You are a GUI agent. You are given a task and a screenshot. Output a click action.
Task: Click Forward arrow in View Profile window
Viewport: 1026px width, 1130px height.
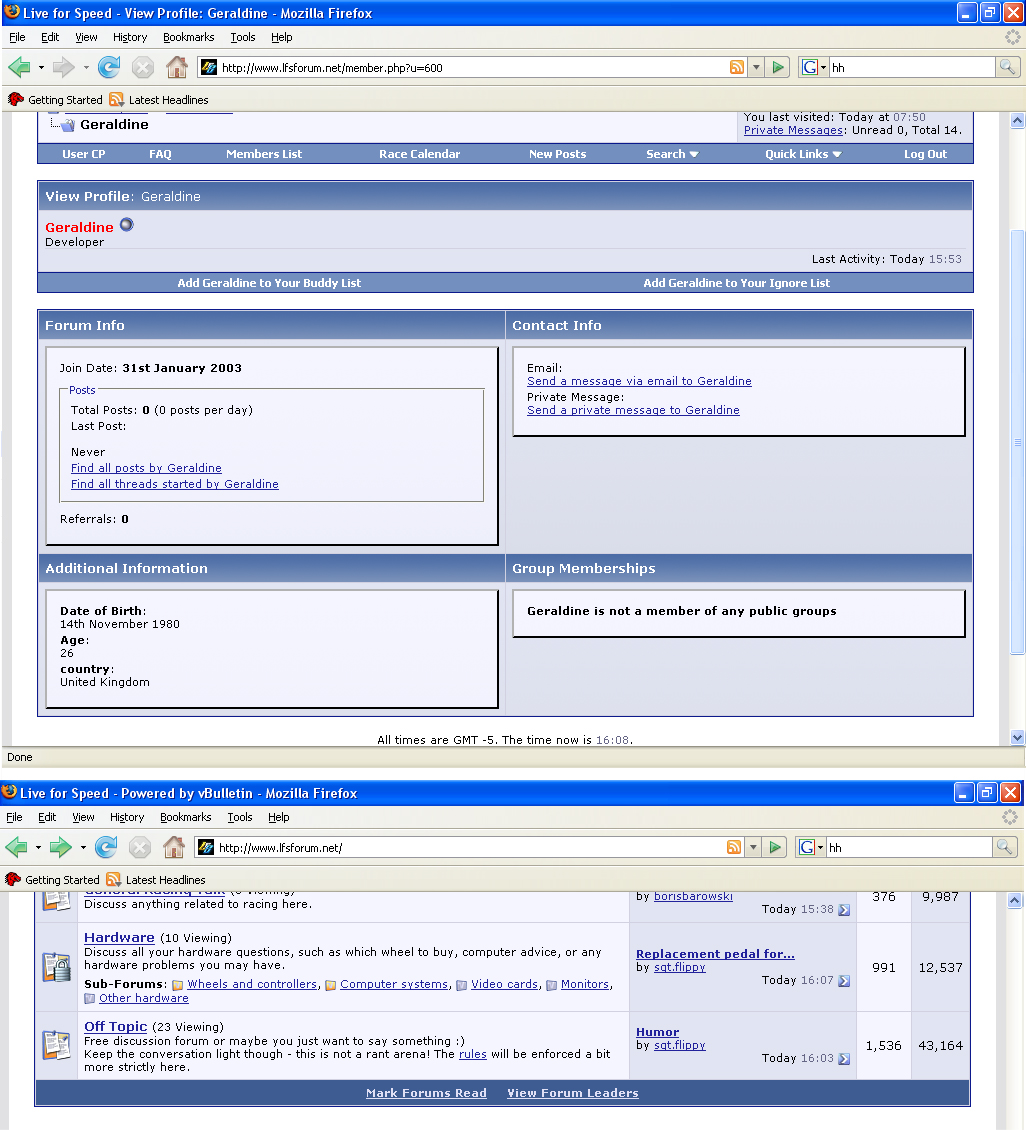(63, 68)
